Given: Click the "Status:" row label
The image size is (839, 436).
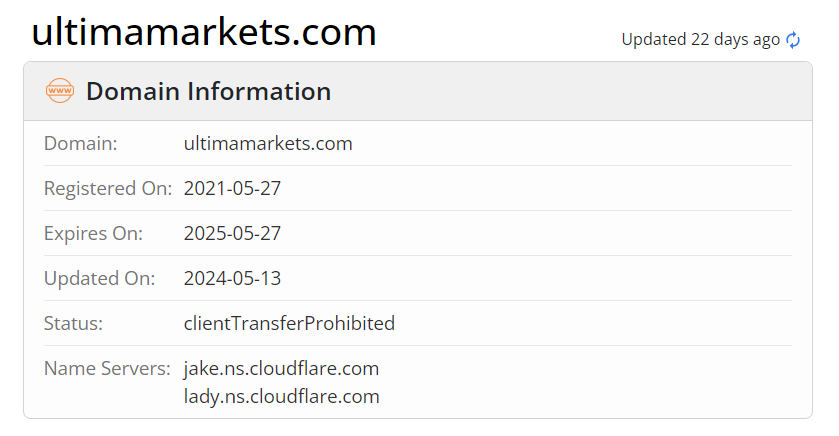Looking at the screenshot, I should pos(74,323).
